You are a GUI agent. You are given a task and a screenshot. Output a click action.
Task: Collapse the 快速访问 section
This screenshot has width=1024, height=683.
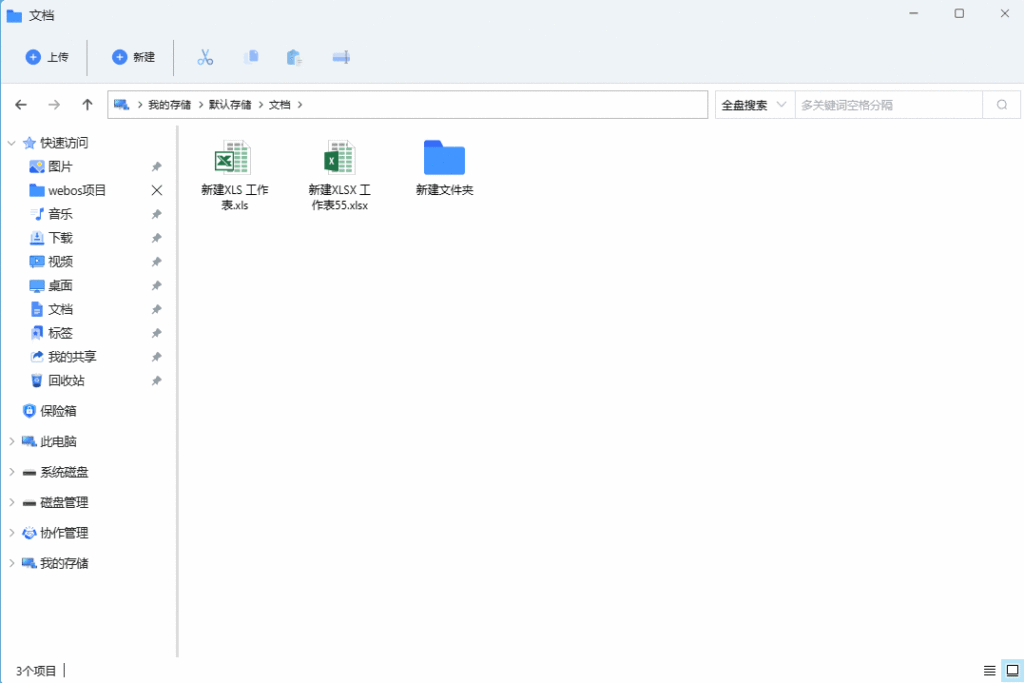[12, 143]
